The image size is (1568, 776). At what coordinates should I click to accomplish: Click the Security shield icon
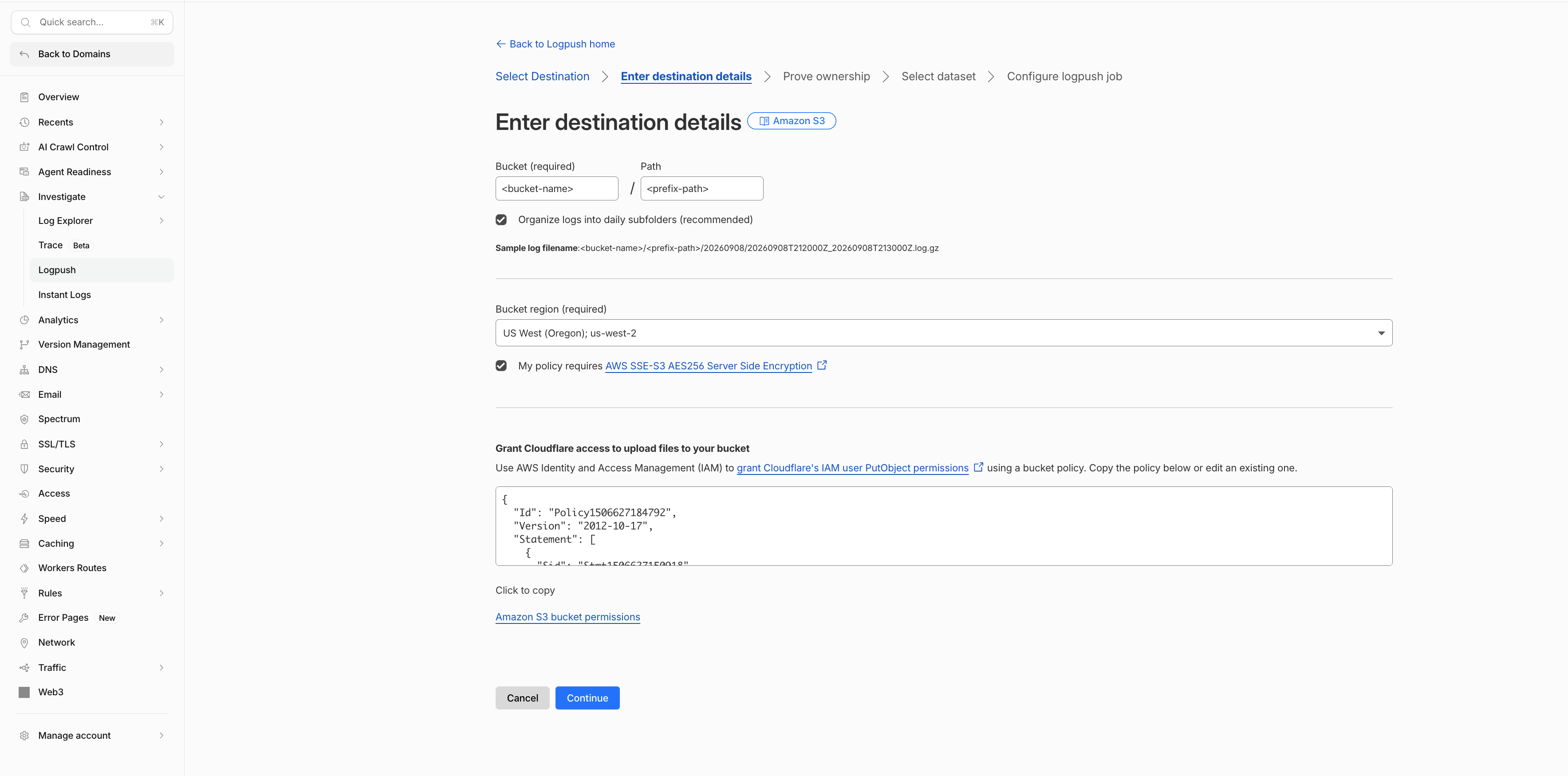click(x=24, y=469)
